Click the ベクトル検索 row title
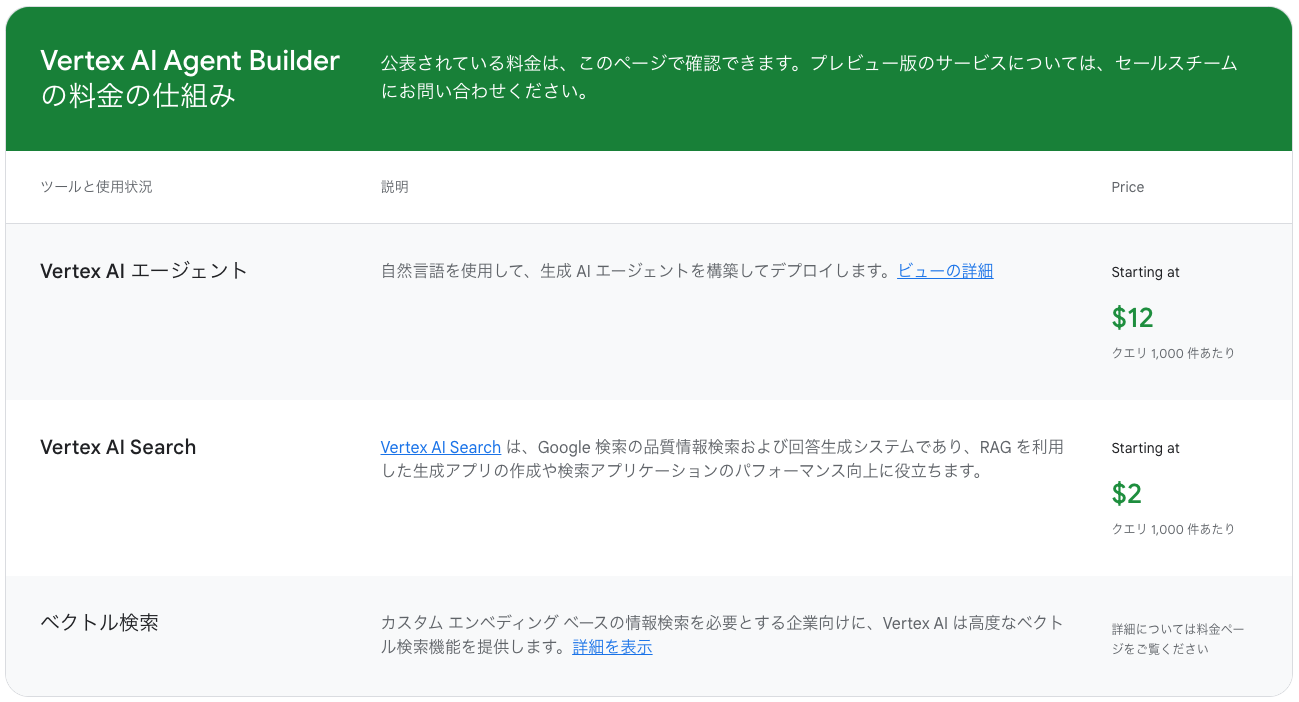Screen dimensions: 1299x702 coord(99,623)
